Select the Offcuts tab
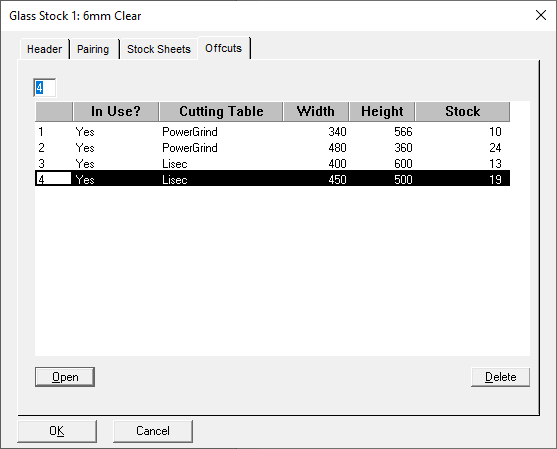 tap(223, 48)
